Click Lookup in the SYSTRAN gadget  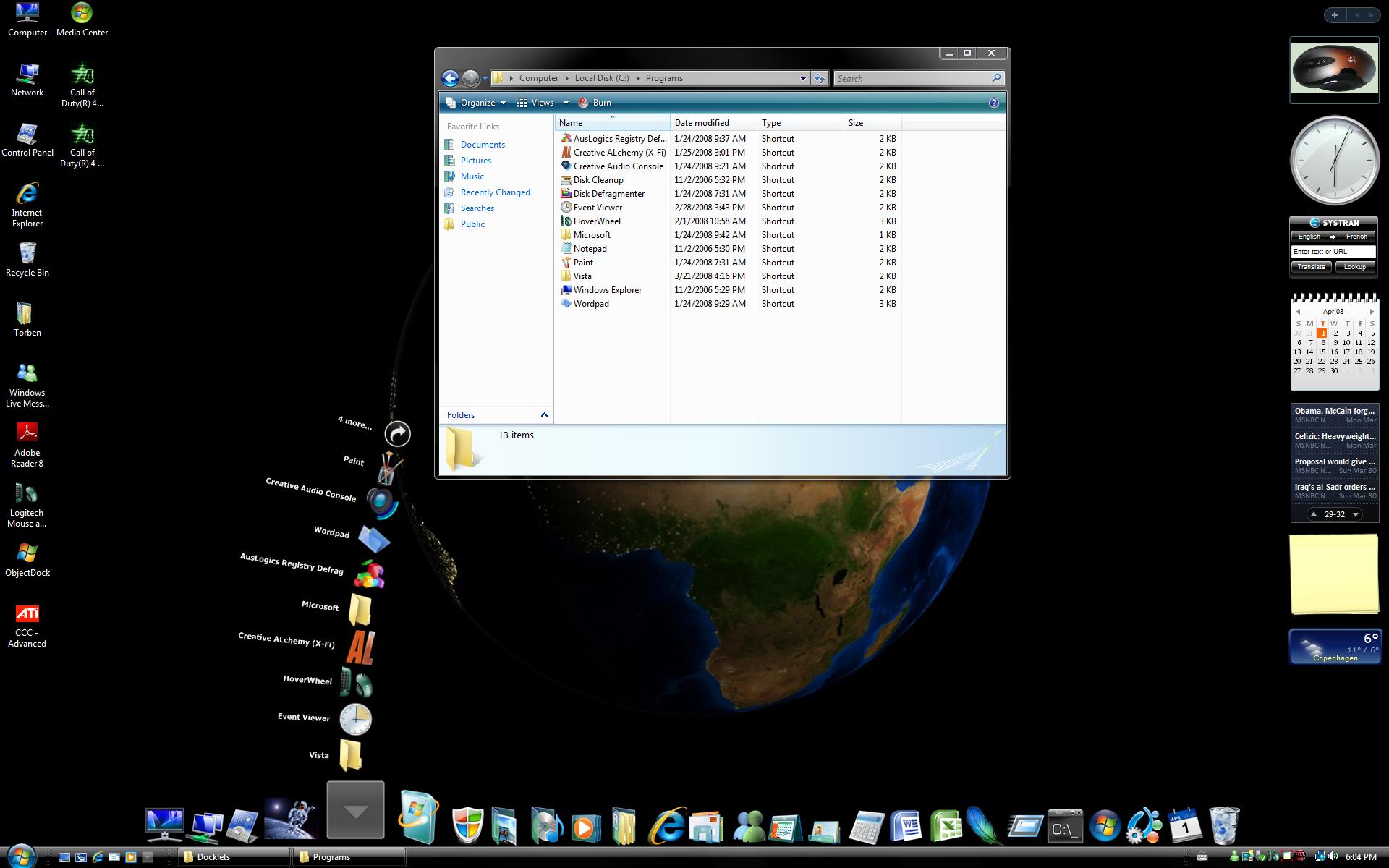click(x=1354, y=267)
